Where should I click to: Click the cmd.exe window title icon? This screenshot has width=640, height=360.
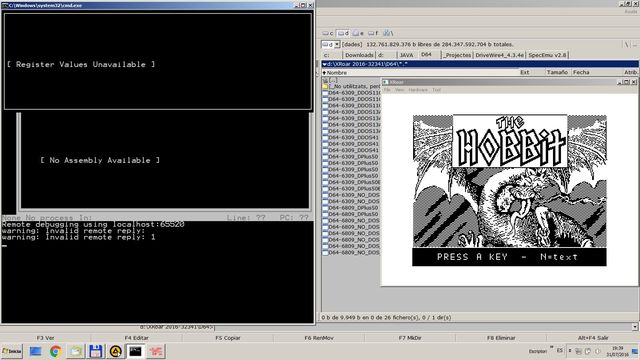(4, 5)
